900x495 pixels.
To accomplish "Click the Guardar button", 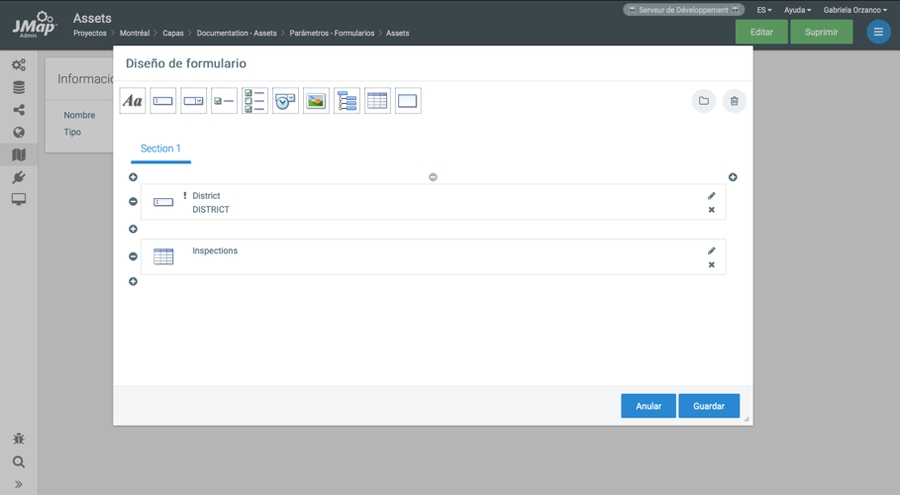I will [x=709, y=406].
